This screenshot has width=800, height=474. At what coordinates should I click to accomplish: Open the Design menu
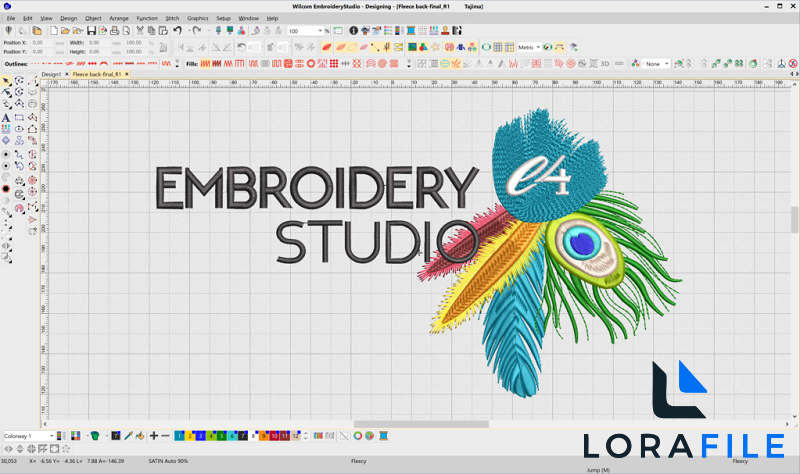coord(68,18)
